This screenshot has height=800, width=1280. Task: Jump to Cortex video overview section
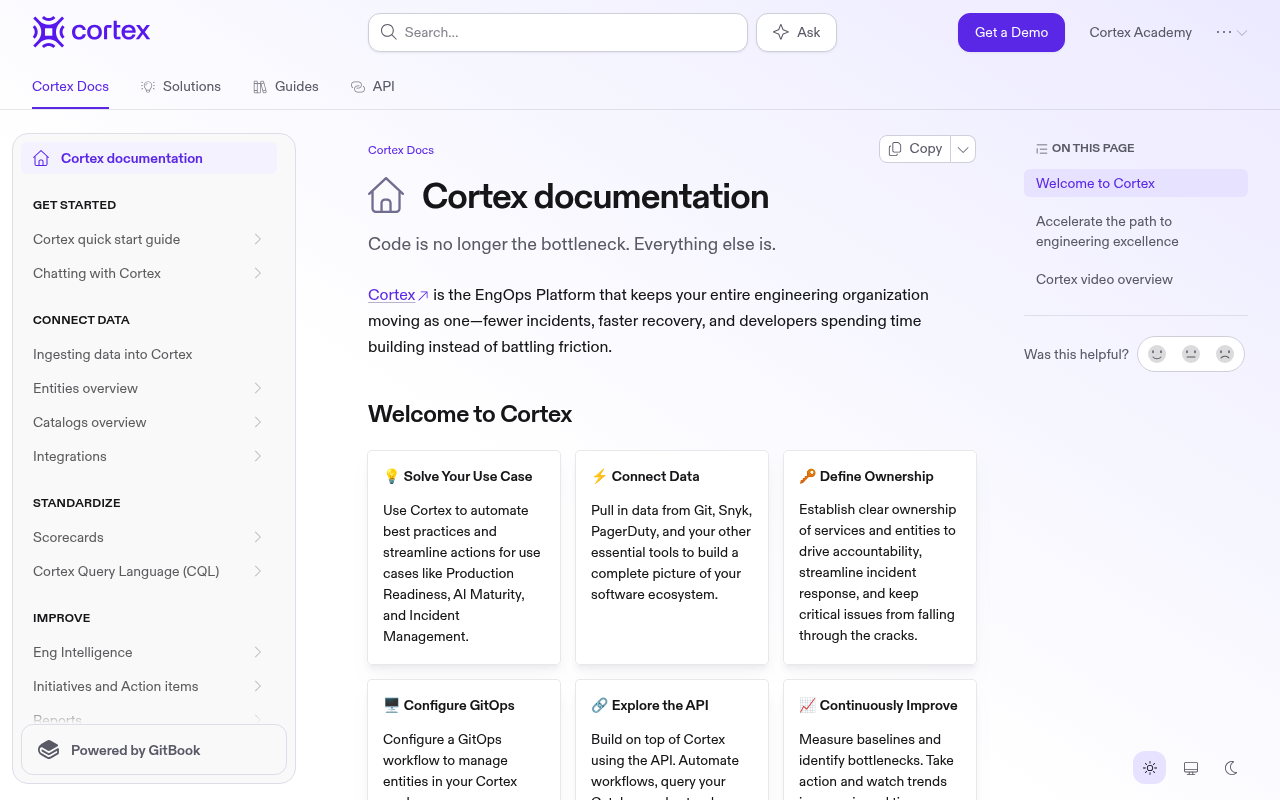click(x=1136, y=279)
